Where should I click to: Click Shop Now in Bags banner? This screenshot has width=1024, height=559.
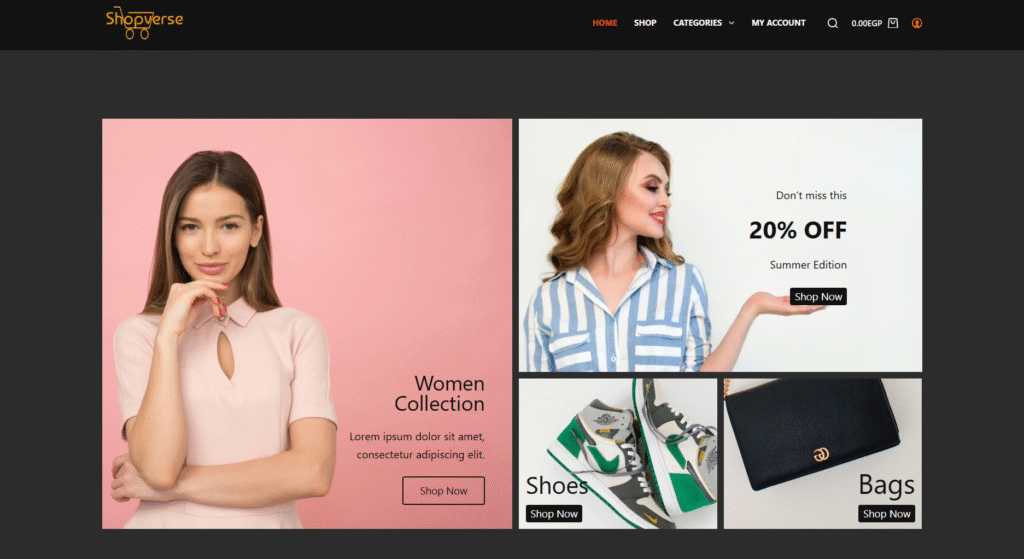pyautogui.click(x=886, y=514)
